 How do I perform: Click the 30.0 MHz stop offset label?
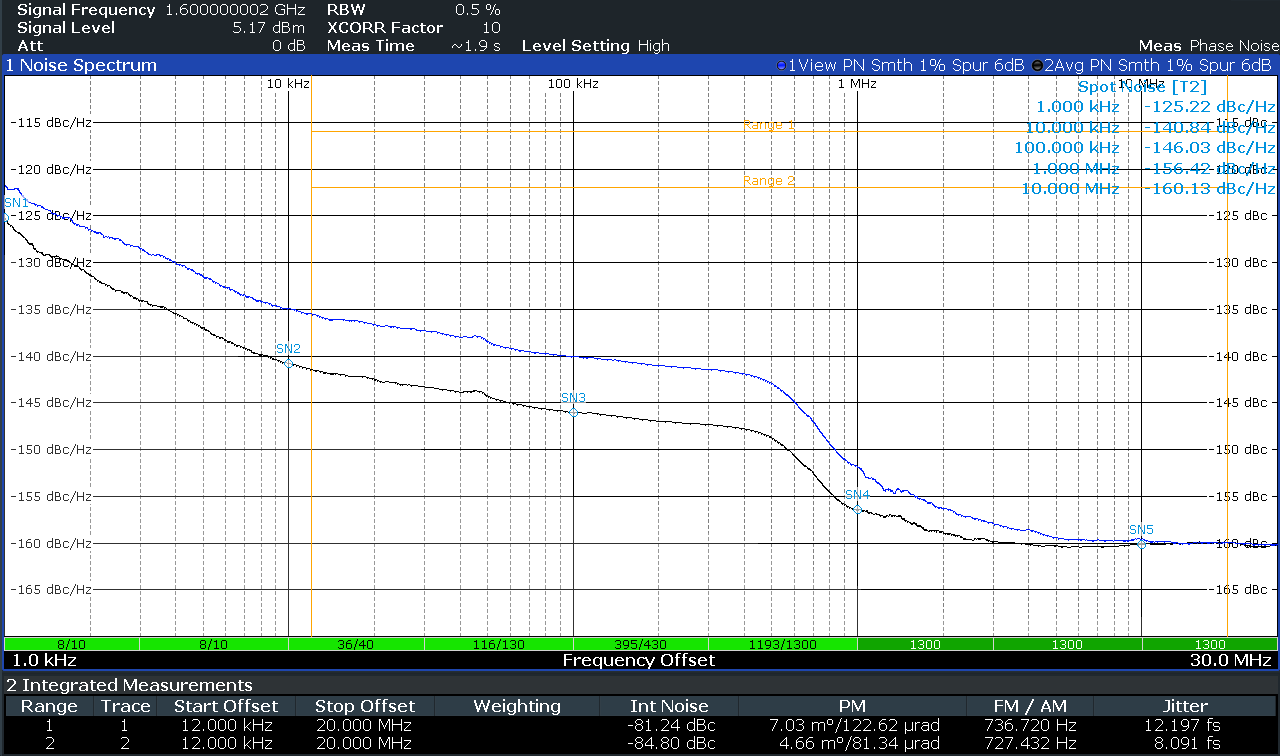[x=1238, y=660]
